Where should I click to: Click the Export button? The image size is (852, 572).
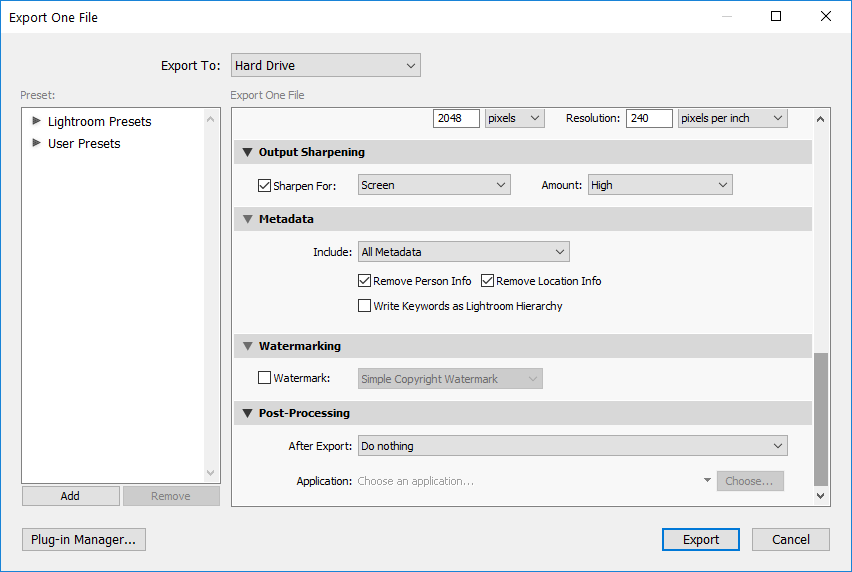(x=700, y=539)
